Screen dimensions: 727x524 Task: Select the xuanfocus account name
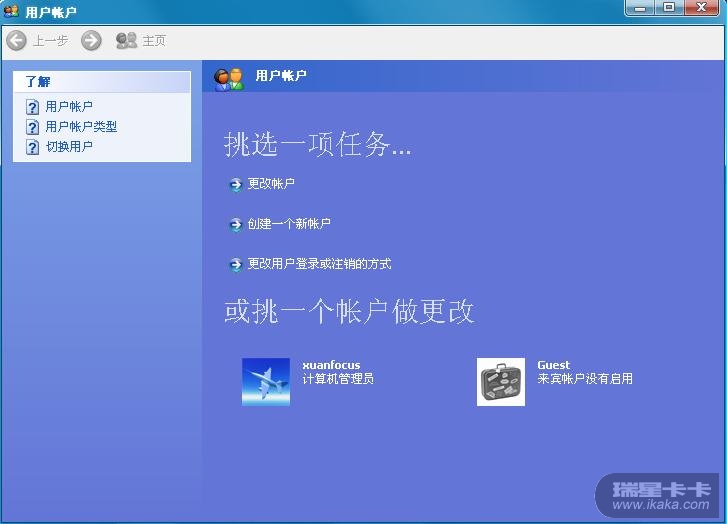tap(331, 365)
